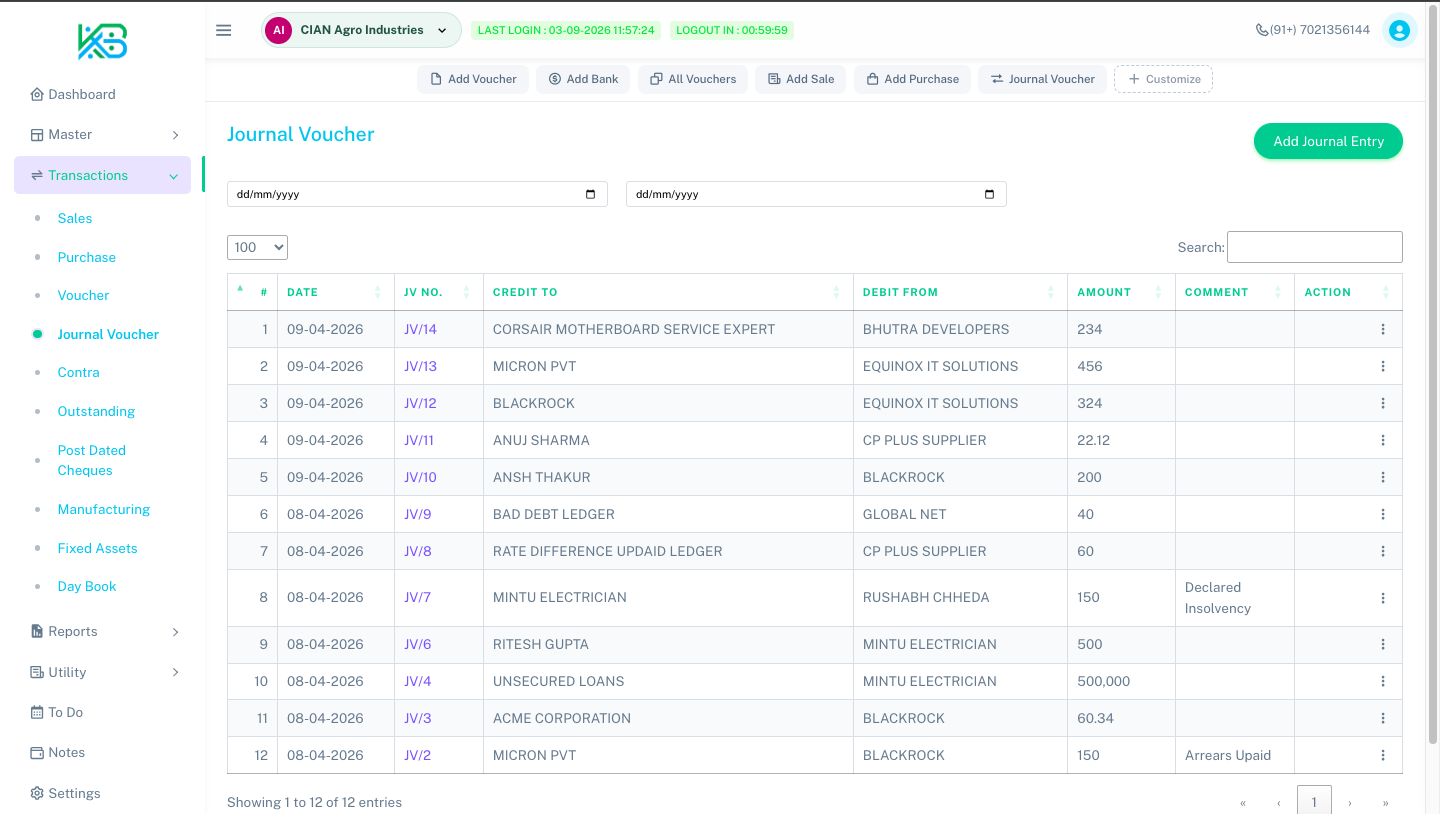1440x814 pixels.
Task: Open calendar picker on second date field
Action: pos(989,194)
